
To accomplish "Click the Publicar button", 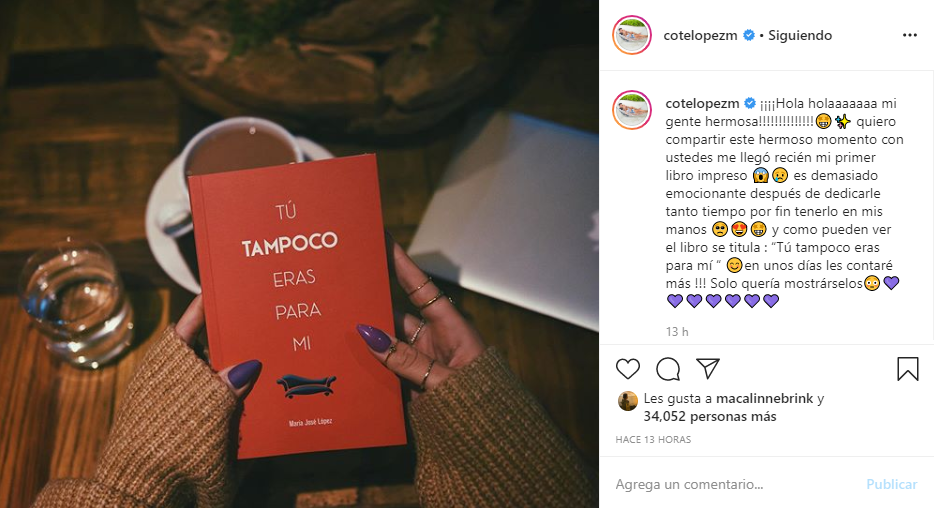I will point(891,484).
